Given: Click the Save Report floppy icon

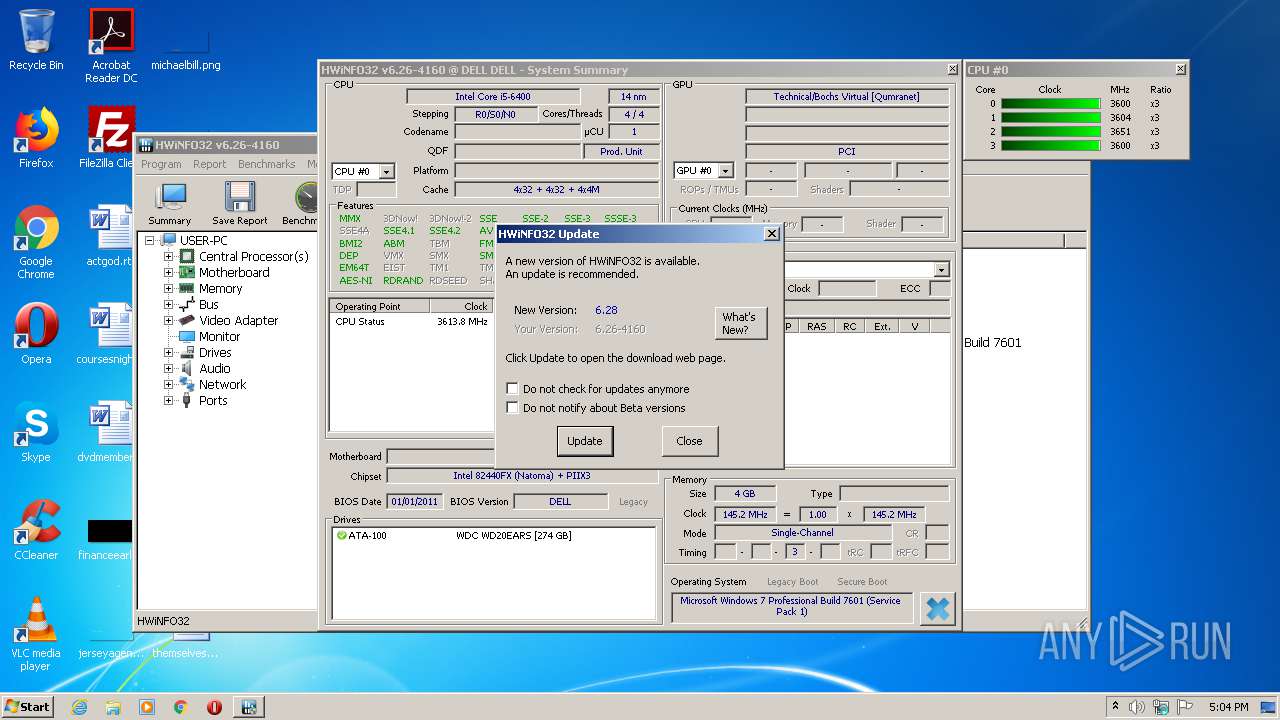Looking at the screenshot, I should (x=239, y=204).
